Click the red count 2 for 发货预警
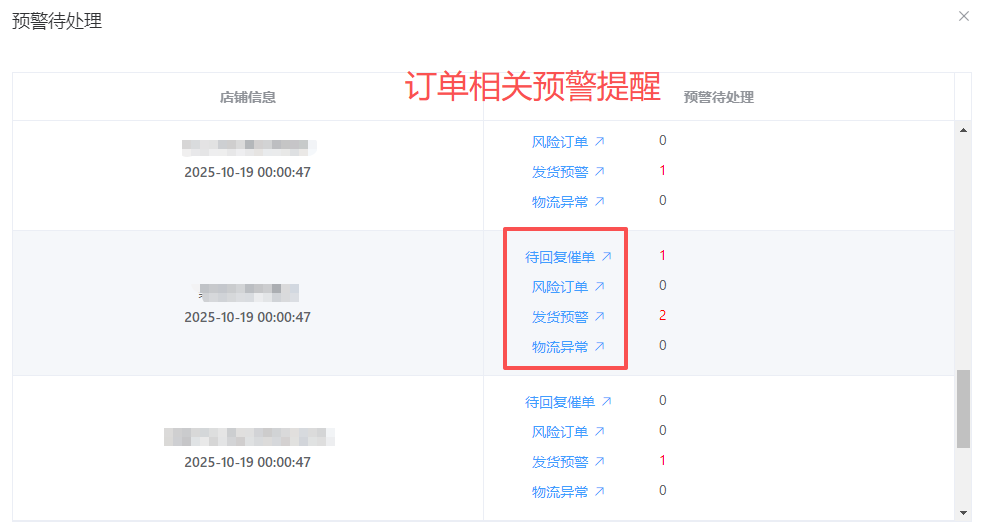The image size is (984, 526). (x=662, y=316)
